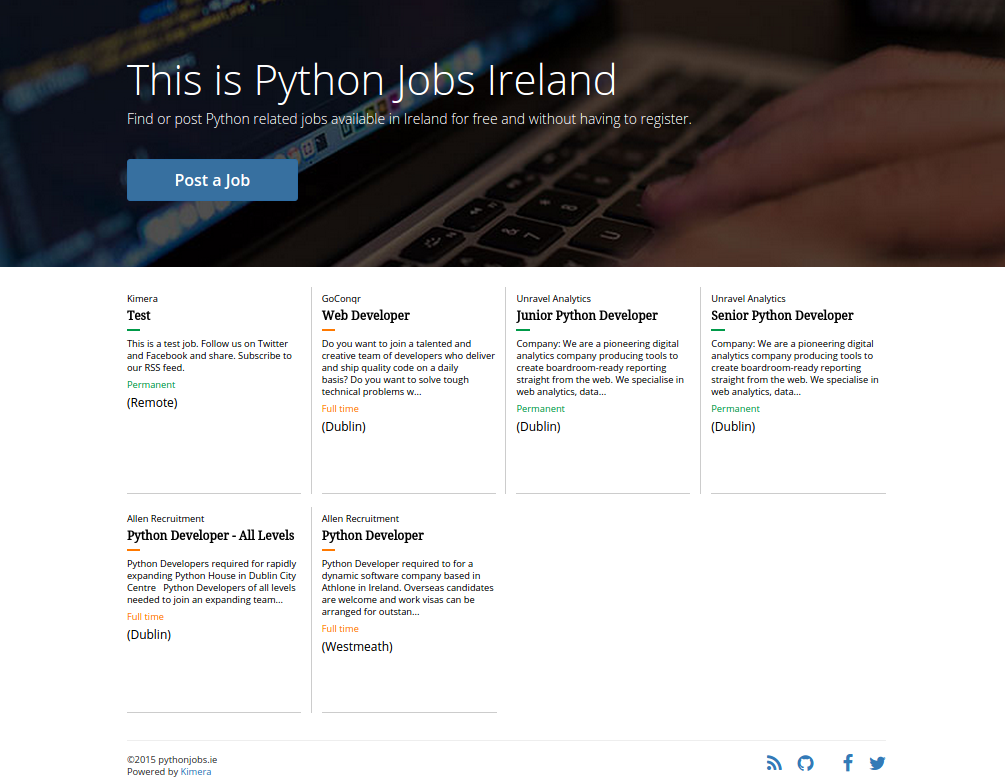1005x782 pixels.
Task: Click the (Westmeath) location text
Action: pyautogui.click(x=357, y=647)
